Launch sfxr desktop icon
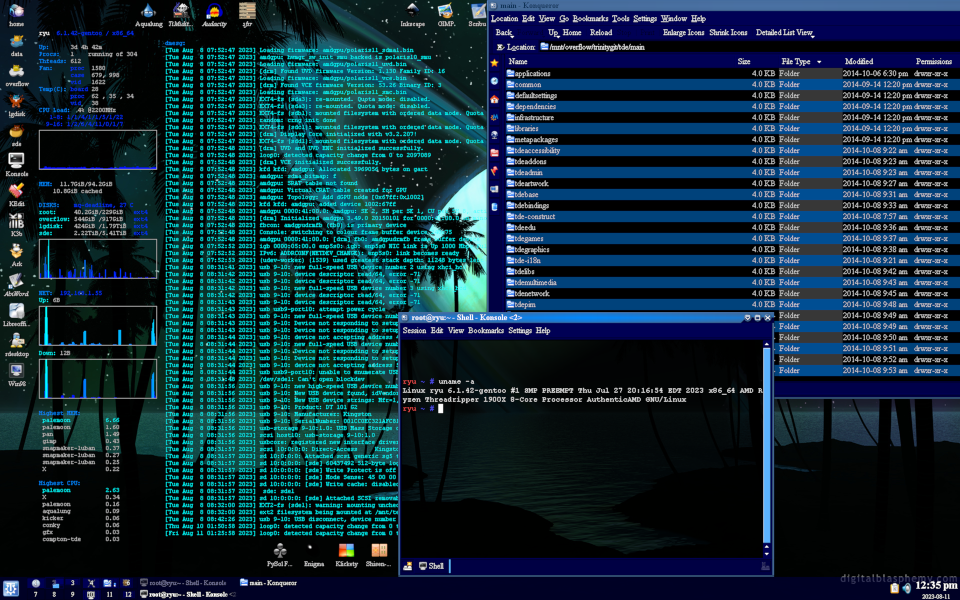 coord(247,14)
